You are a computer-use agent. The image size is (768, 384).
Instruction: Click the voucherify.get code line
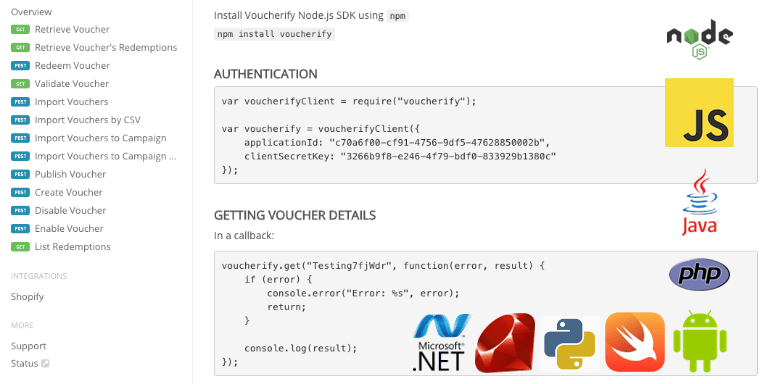pyautogui.click(x=383, y=266)
